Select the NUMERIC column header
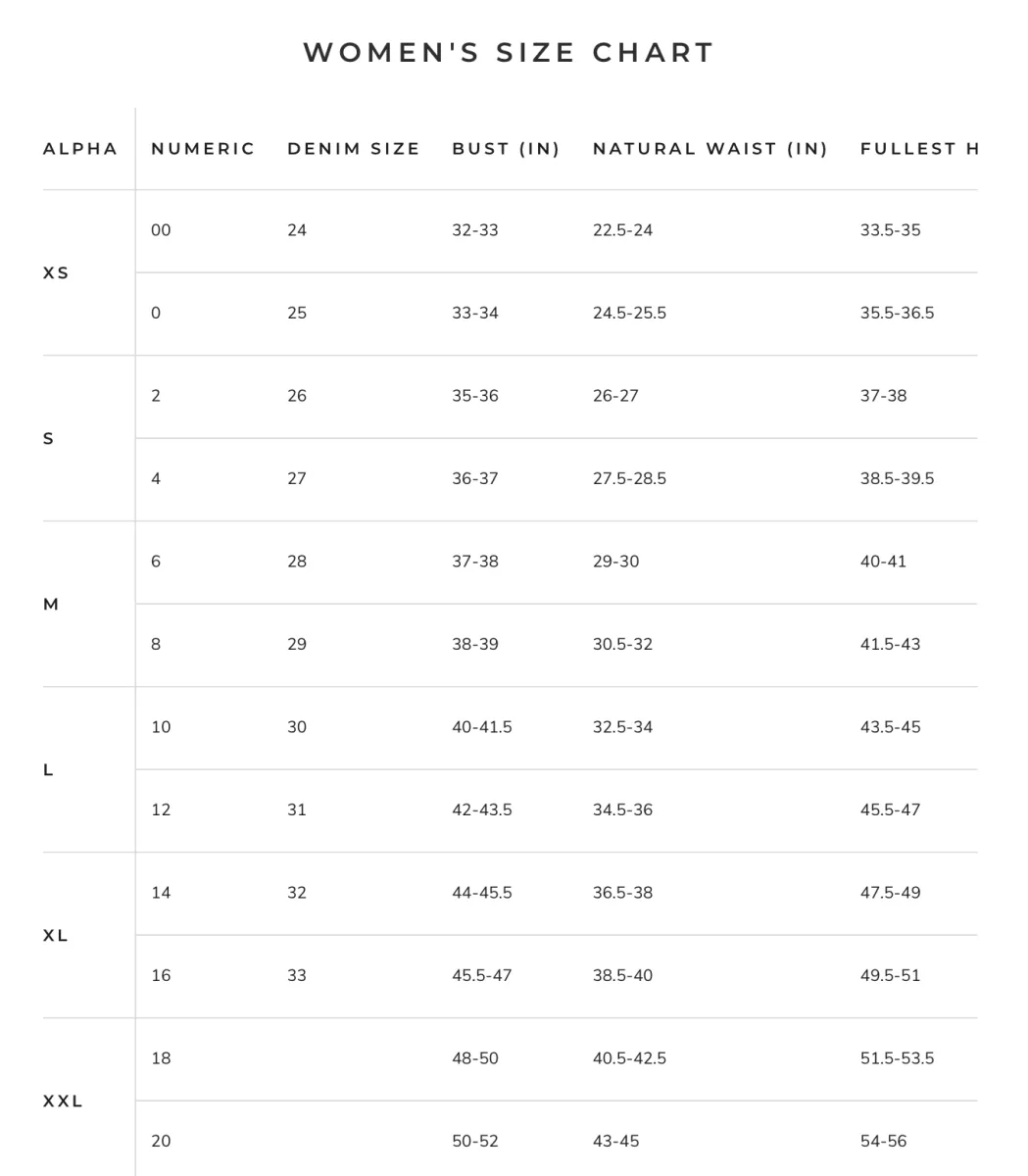This screenshot has width=1028, height=1176. (x=203, y=149)
